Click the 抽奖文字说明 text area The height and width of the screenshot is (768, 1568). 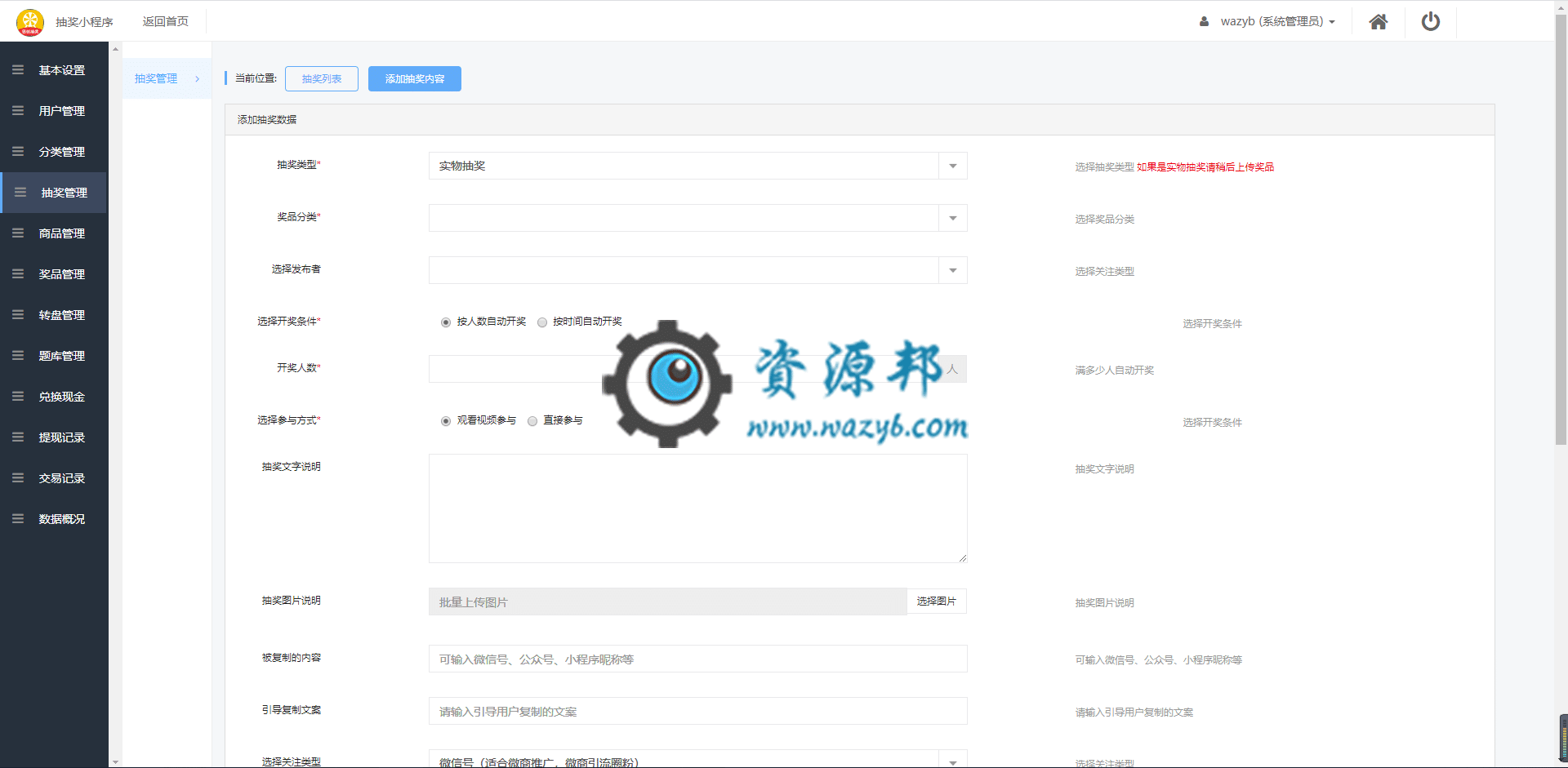coord(698,508)
